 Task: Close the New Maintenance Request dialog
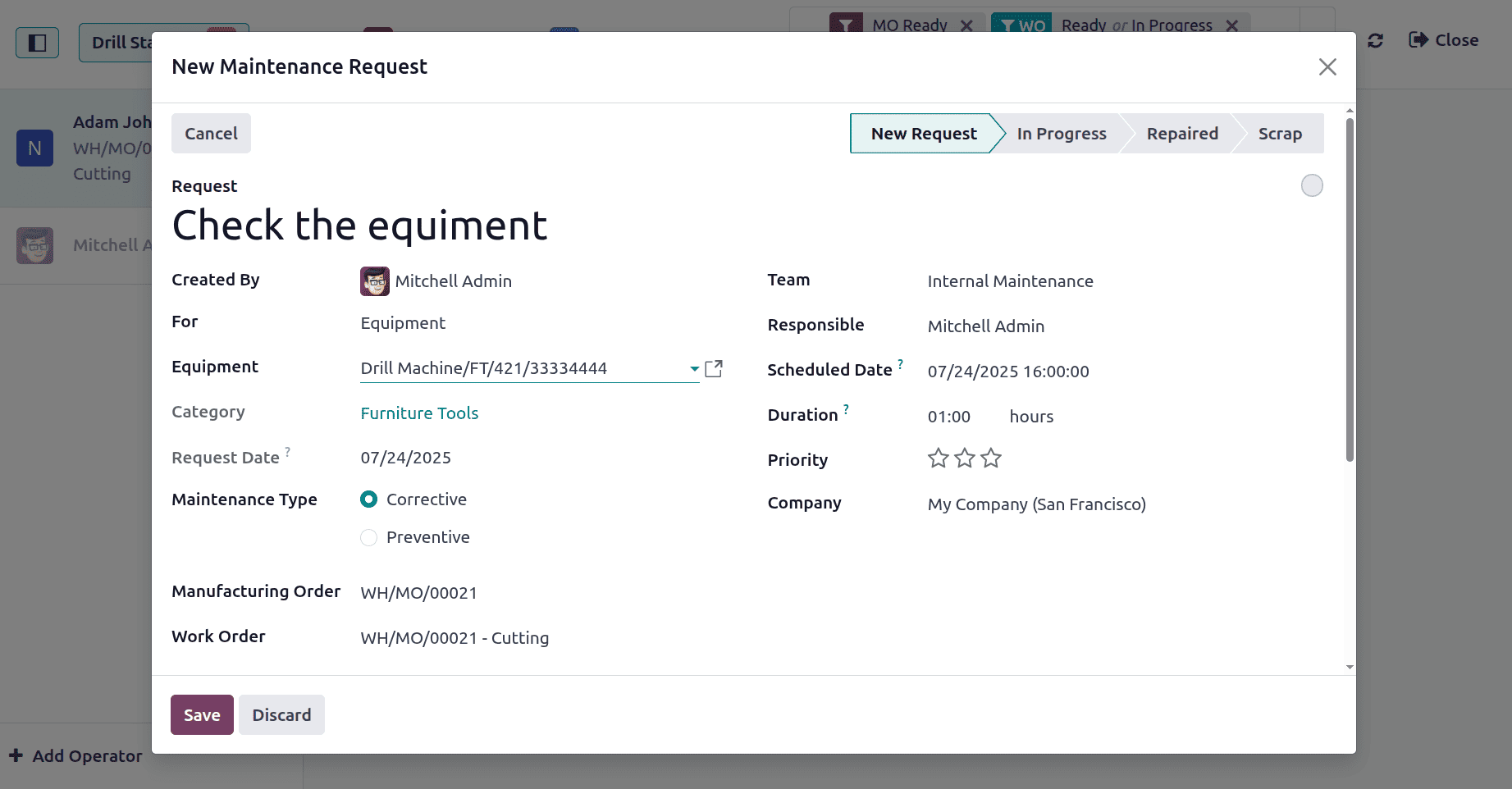pos(1327,67)
